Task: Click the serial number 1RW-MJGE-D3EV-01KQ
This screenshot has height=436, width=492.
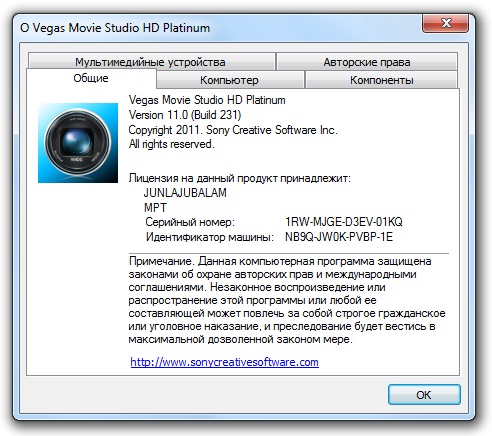Action: pyautogui.click(x=344, y=222)
